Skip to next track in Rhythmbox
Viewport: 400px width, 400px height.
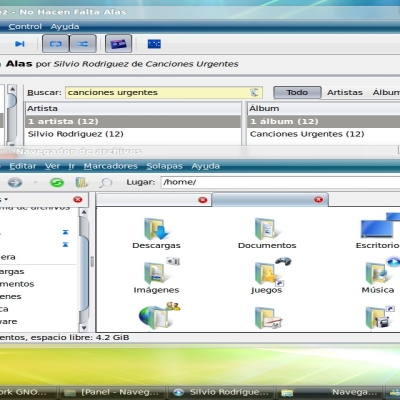(x=20, y=44)
